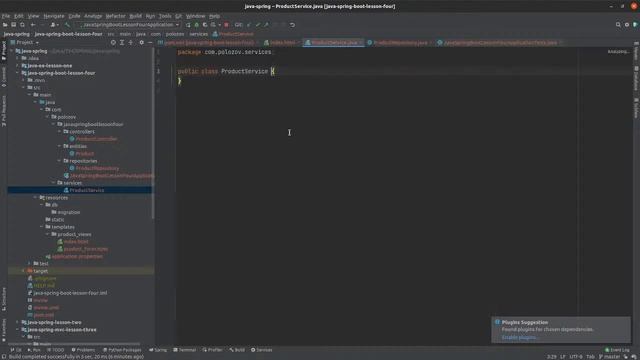Click the Run with Coverage icon
The width and height of the screenshot is (640, 360).
point(205,25)
